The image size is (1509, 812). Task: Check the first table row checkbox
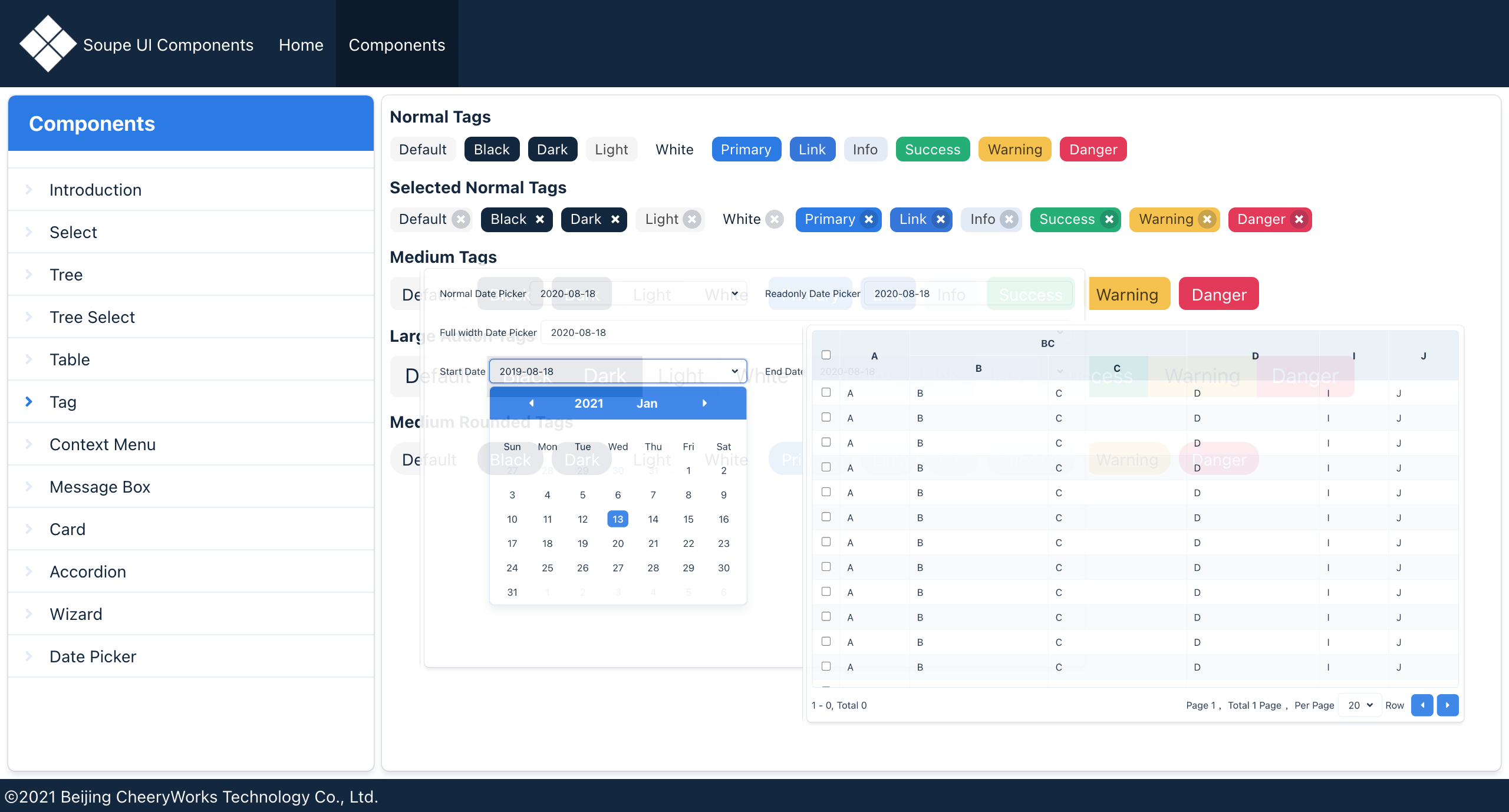click(826, 392)
